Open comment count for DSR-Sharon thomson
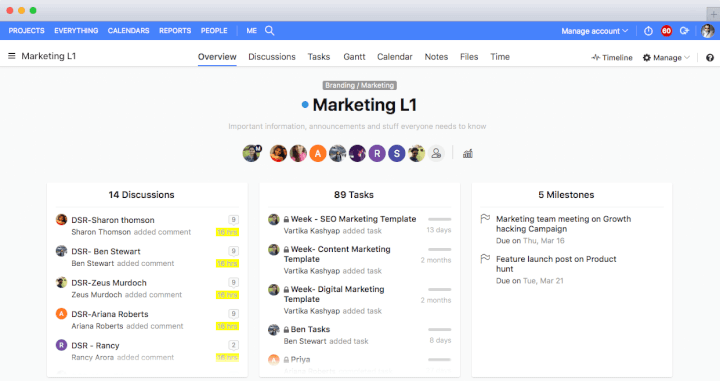 (233, 220)
